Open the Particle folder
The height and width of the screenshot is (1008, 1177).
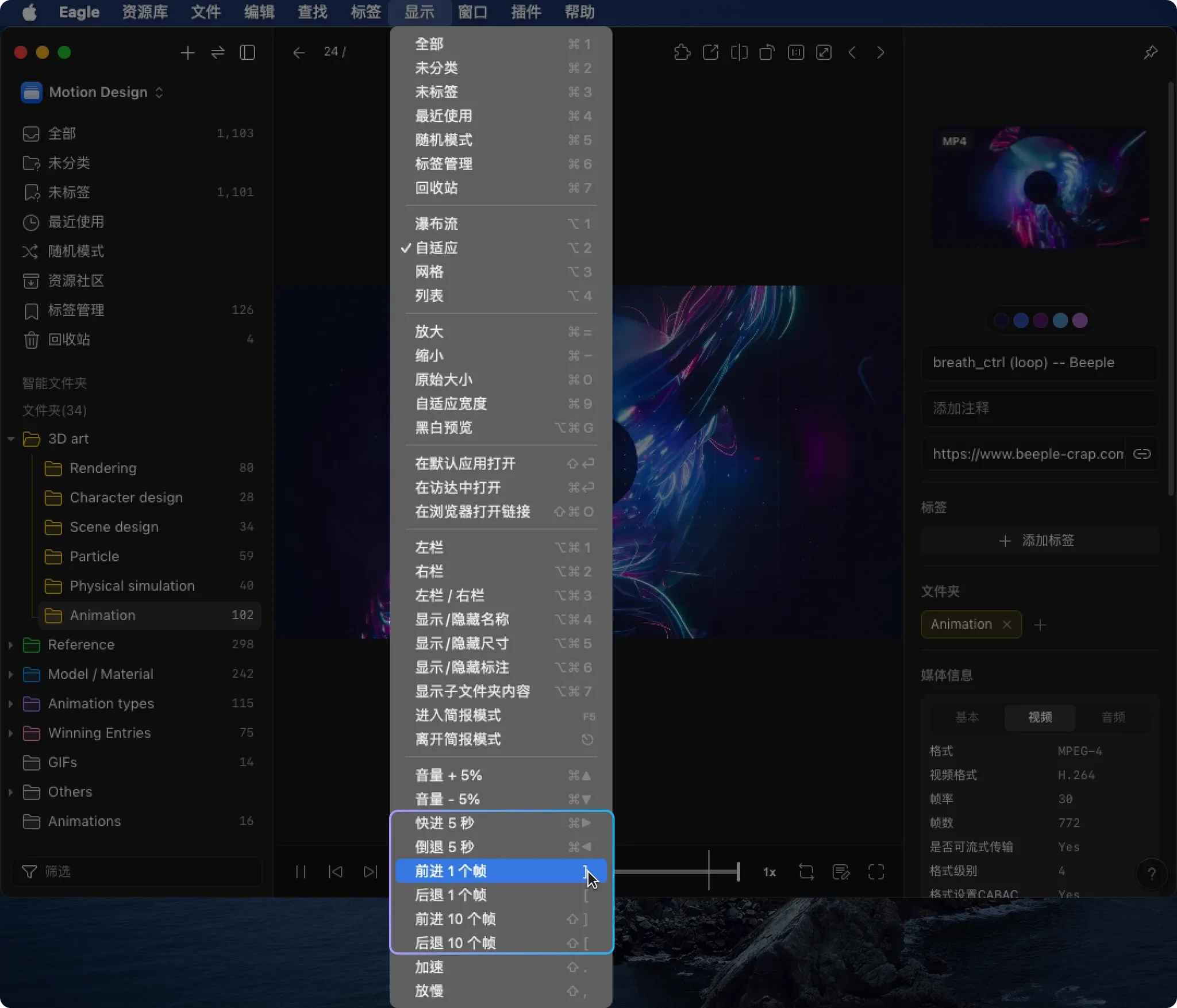pos(149,556)
